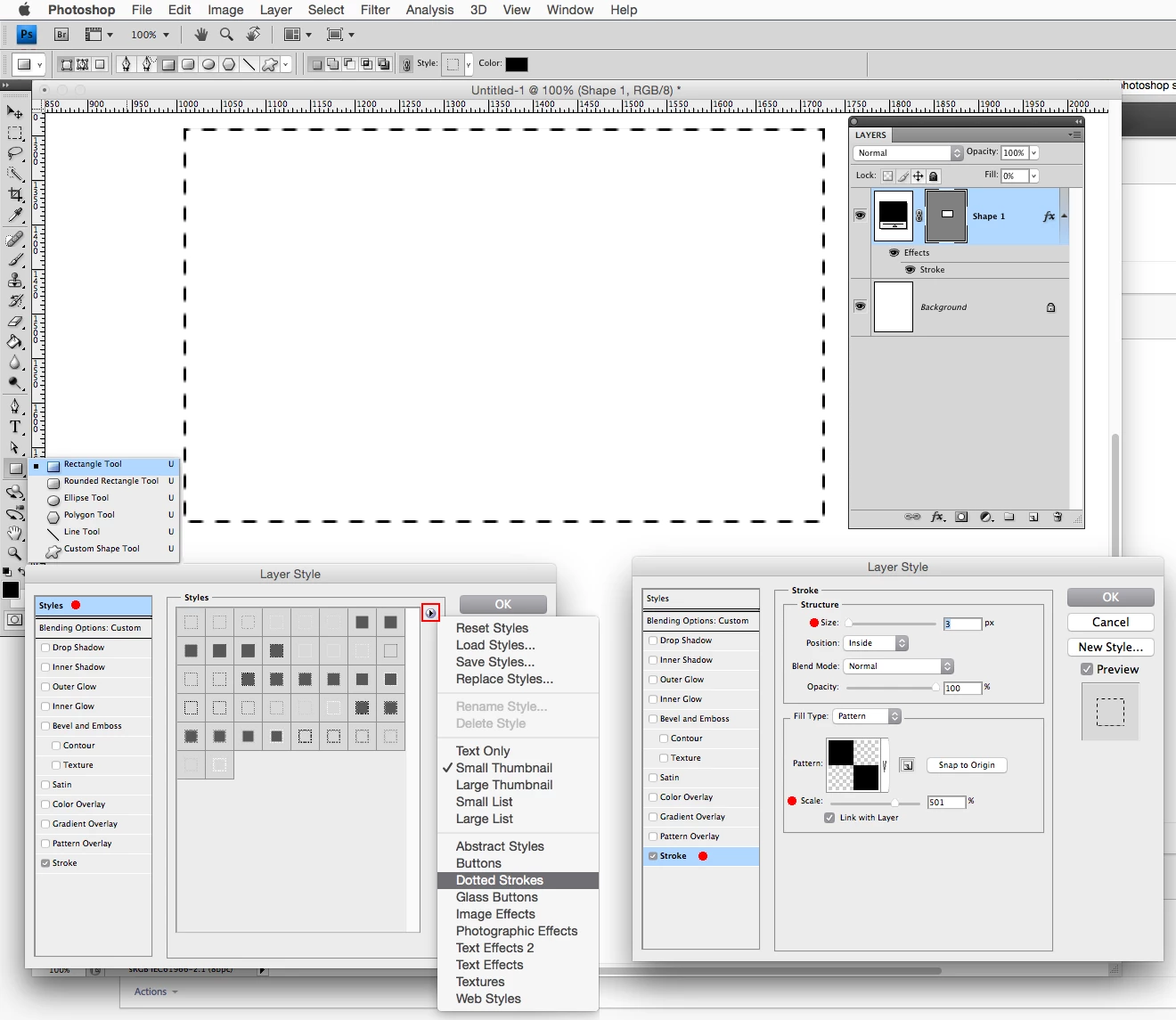Image resolution: width=1176 pixels, height=1020 pixels.
Task: Uncheck the Preview checkbox
Action: pos(1087,669)
